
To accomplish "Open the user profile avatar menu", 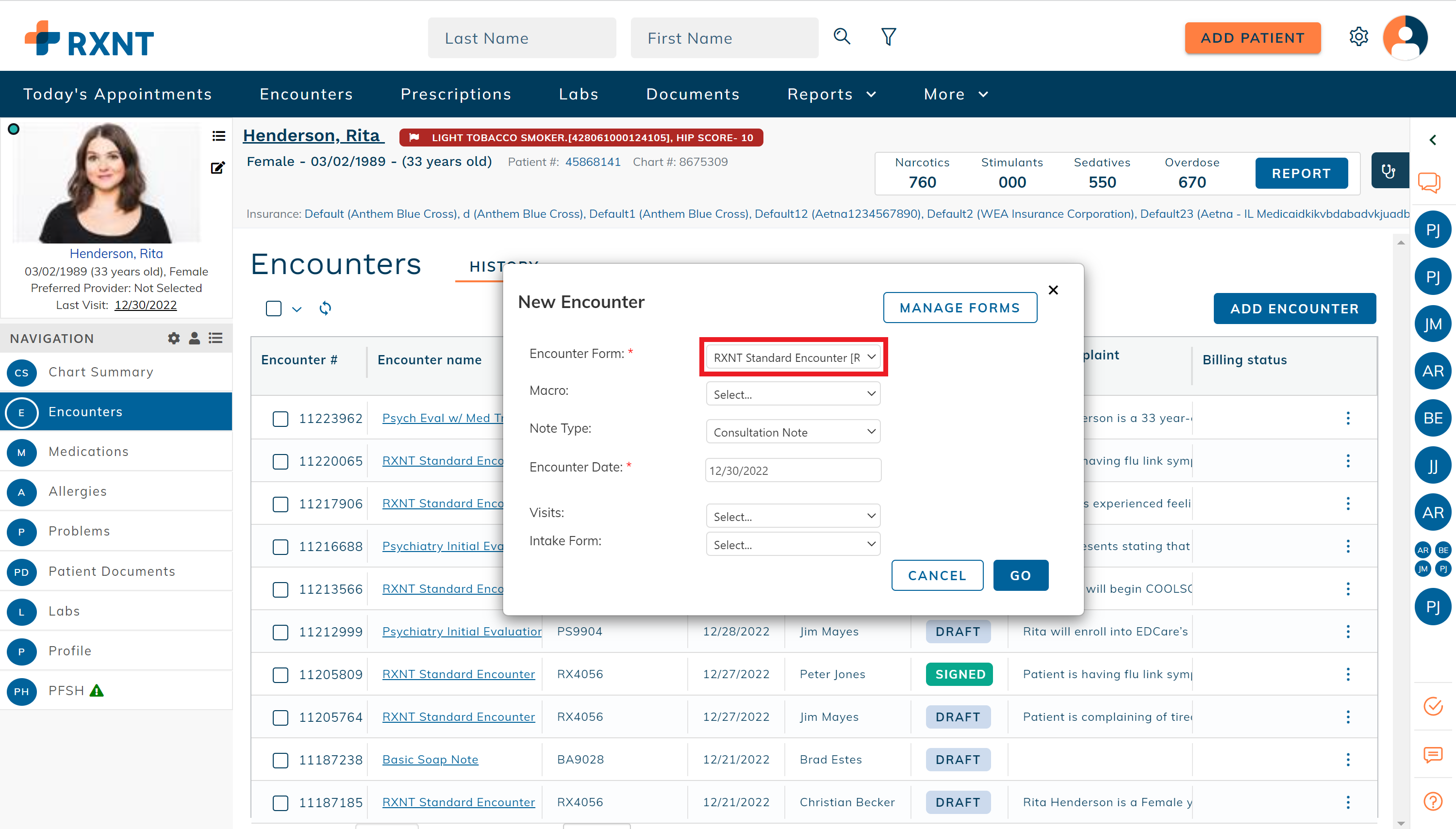I will click(1405, 37).
